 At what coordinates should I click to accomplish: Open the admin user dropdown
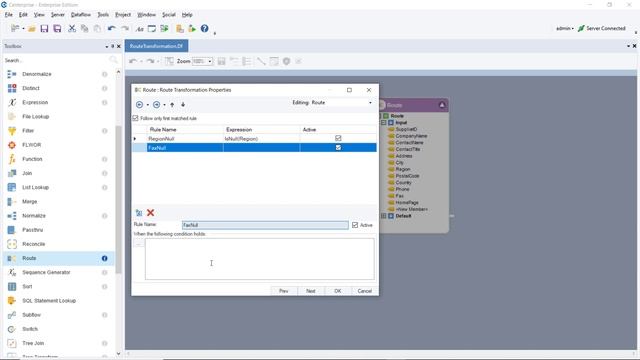pos(565,28)
